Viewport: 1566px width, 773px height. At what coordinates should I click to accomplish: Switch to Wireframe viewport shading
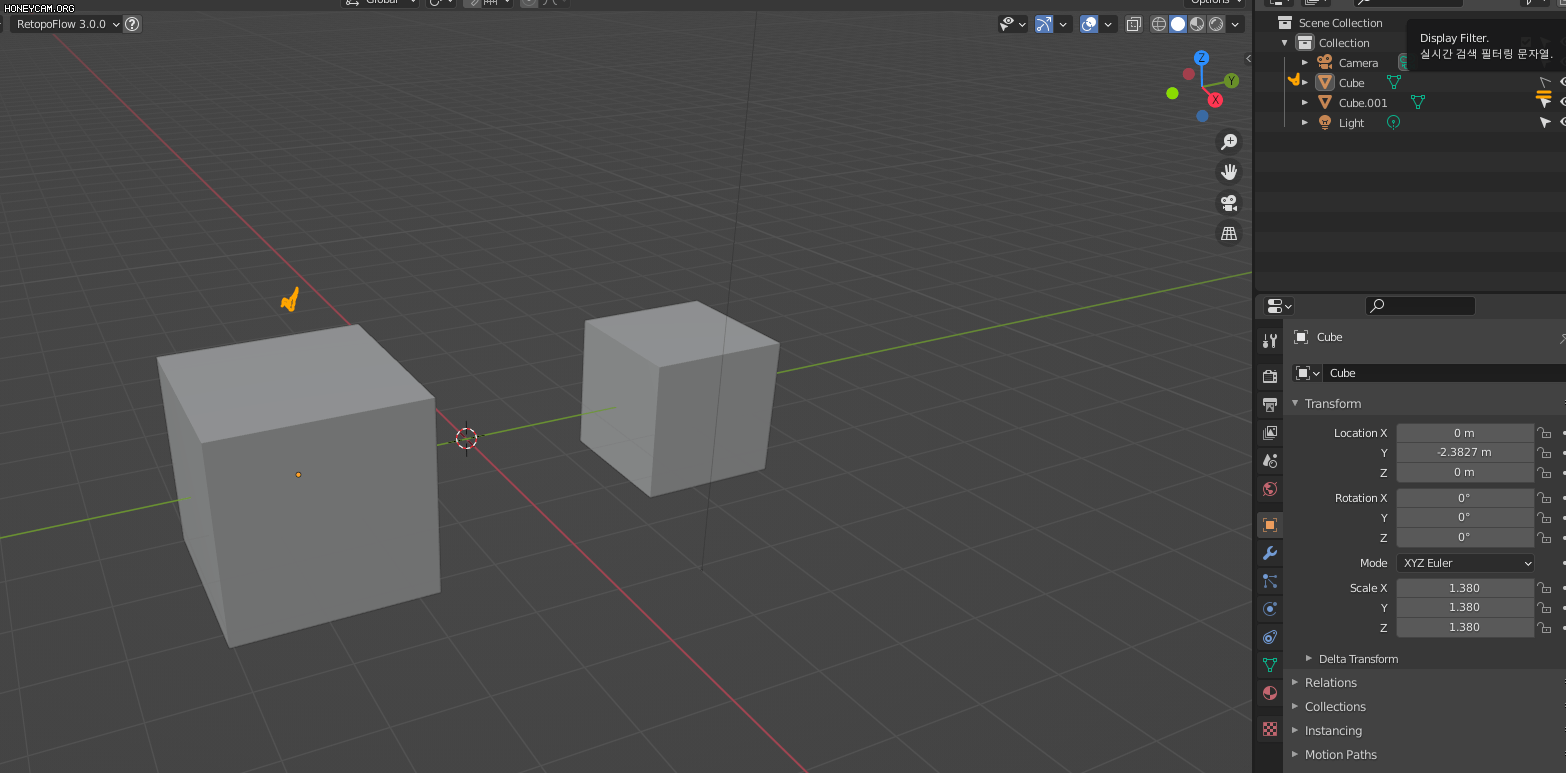click(1159, 24)
